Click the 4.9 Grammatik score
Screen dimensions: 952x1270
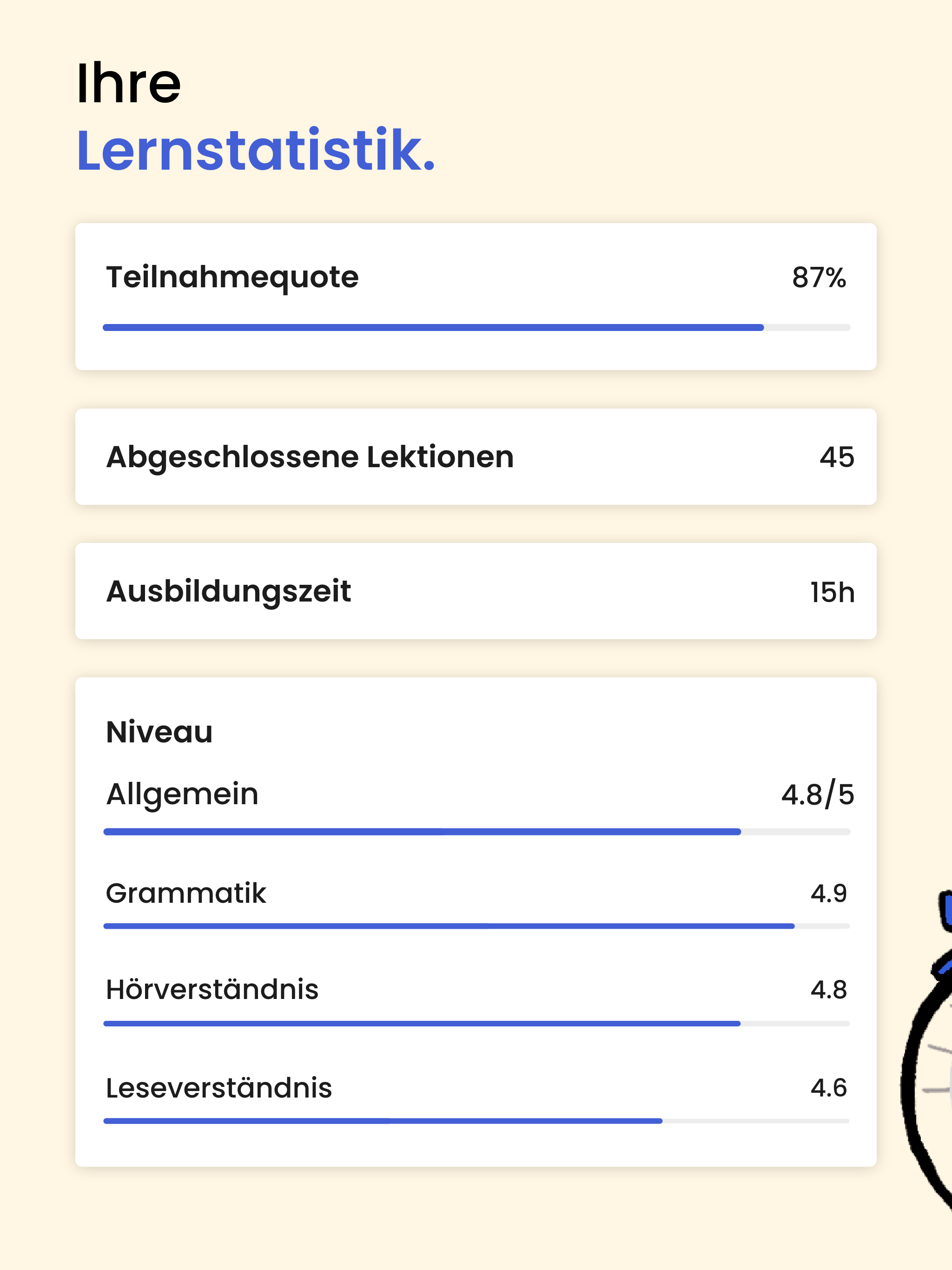[x=828, y=893]
